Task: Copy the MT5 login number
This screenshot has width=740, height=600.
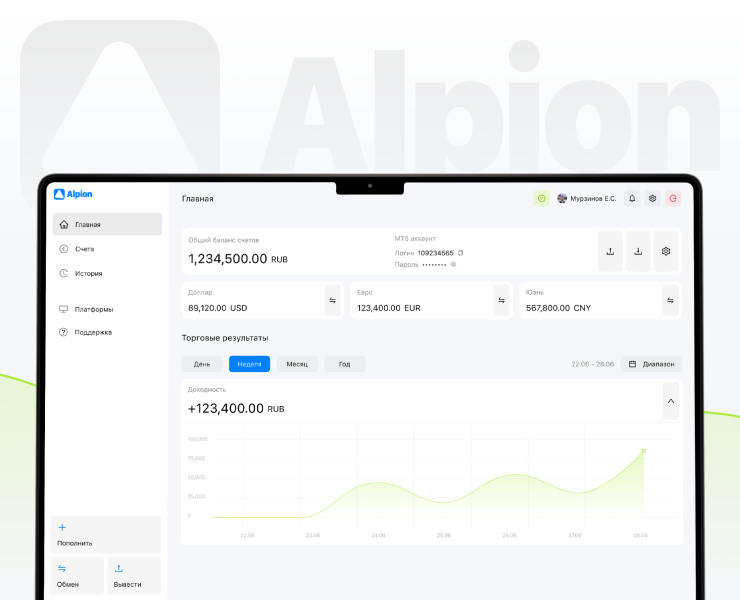Action: tap(461, 253)
